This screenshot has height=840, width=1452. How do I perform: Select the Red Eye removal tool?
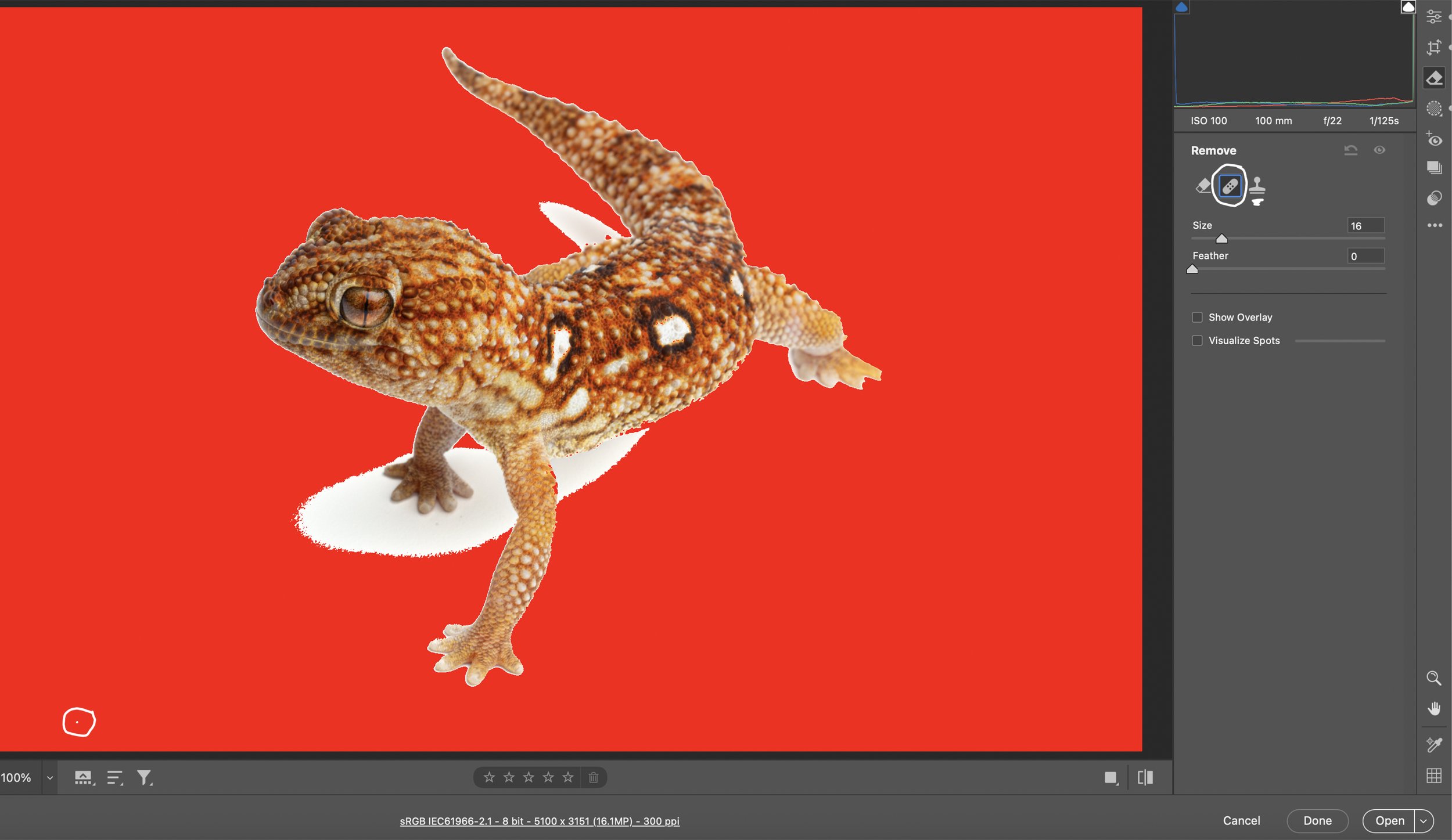1434,139
